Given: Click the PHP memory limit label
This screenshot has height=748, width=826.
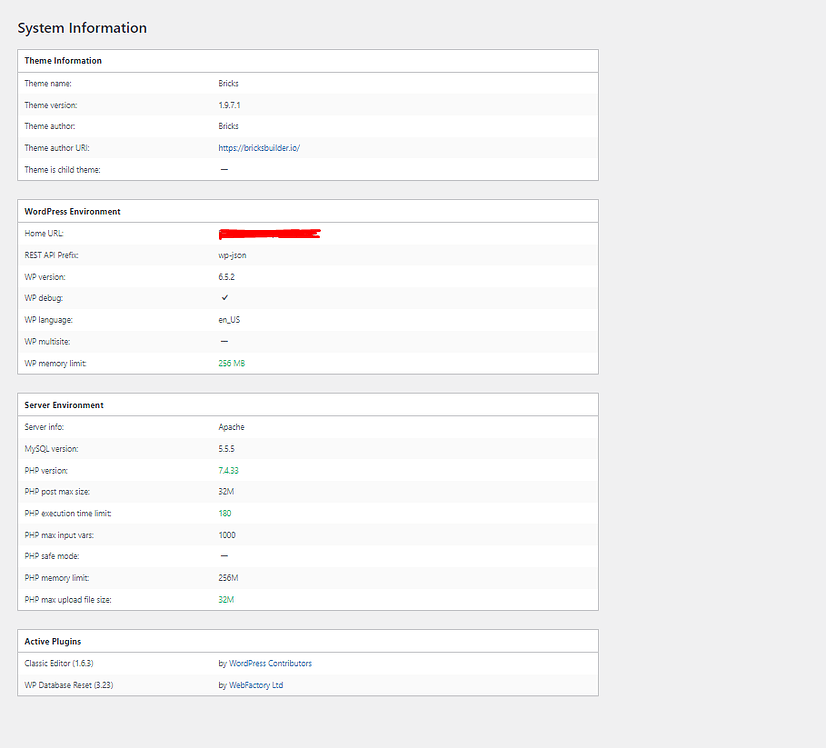Looking at the screenshot, I should coord(57,578).
